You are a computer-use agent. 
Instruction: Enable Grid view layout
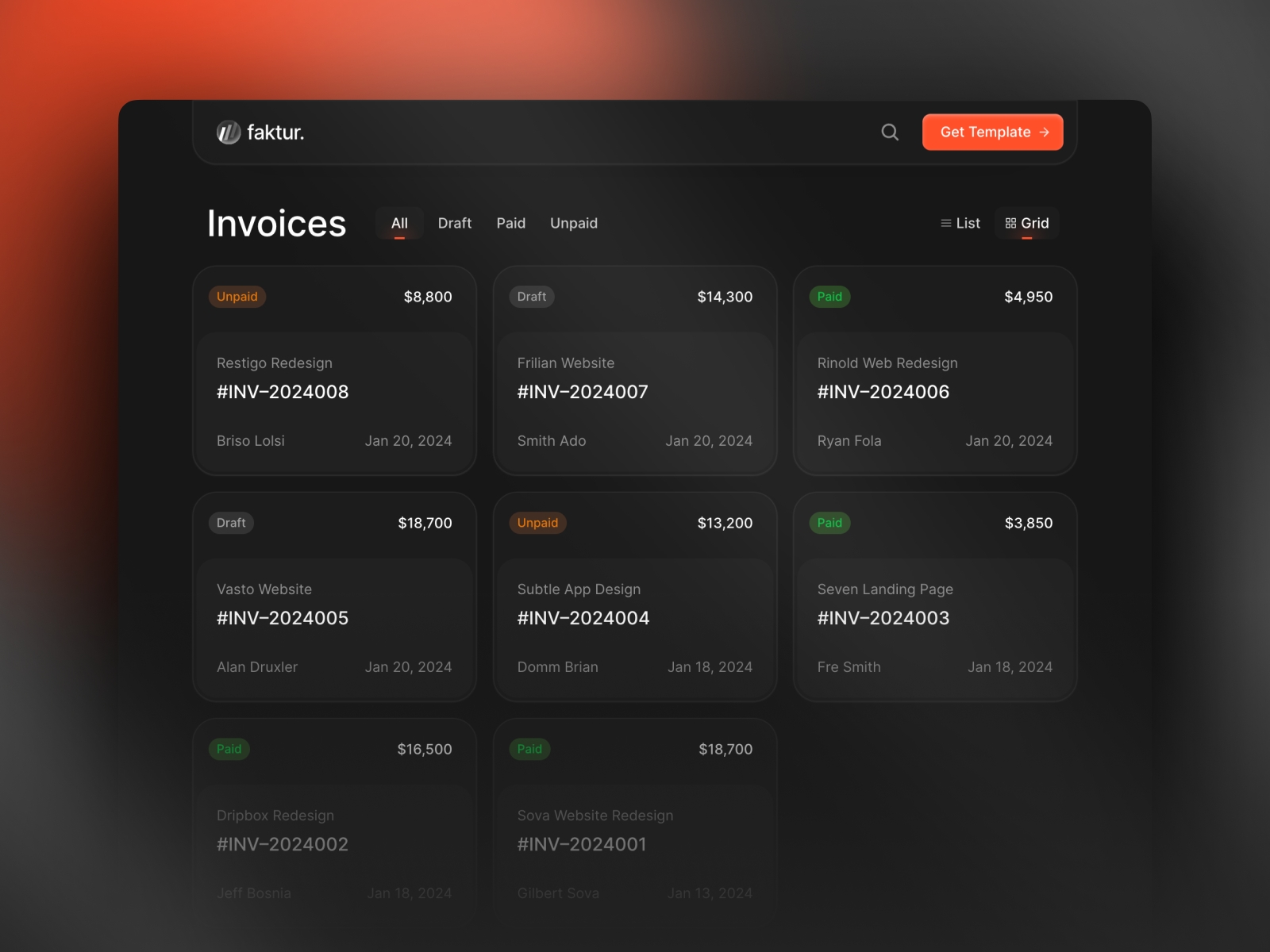(x=1027, y=224)
